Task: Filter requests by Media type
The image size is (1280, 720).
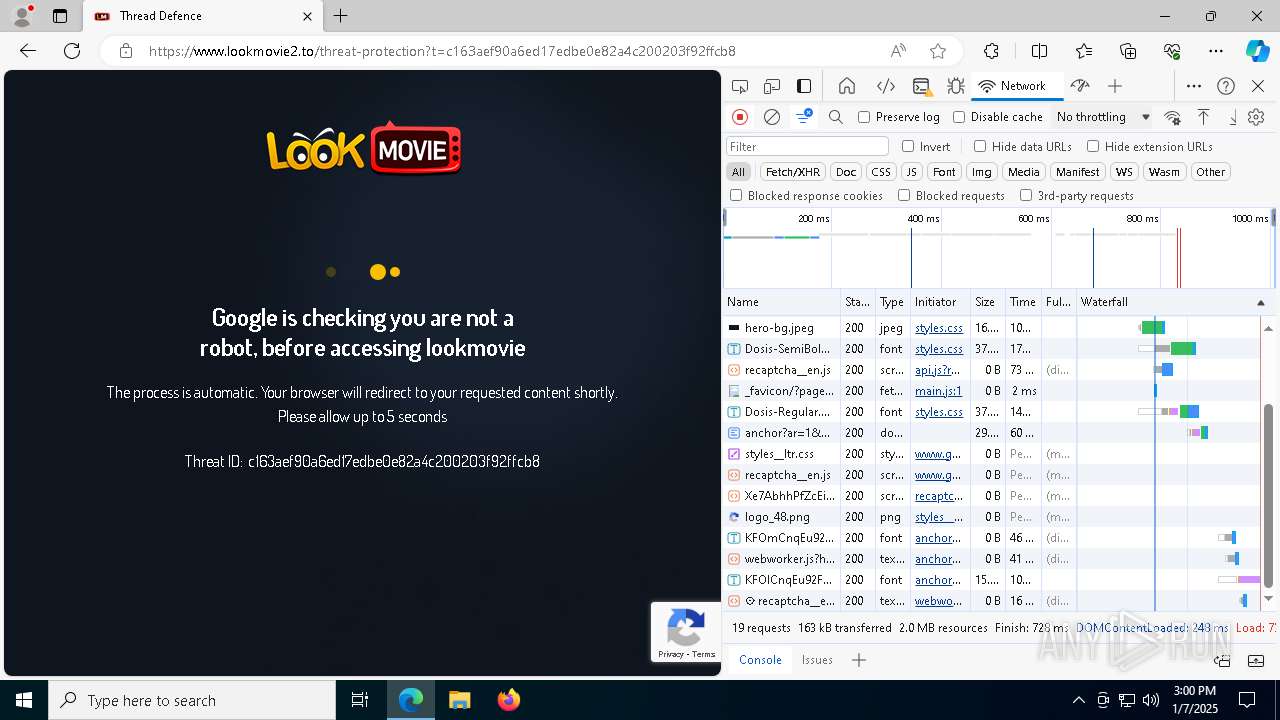Action: click(1023, 172)
